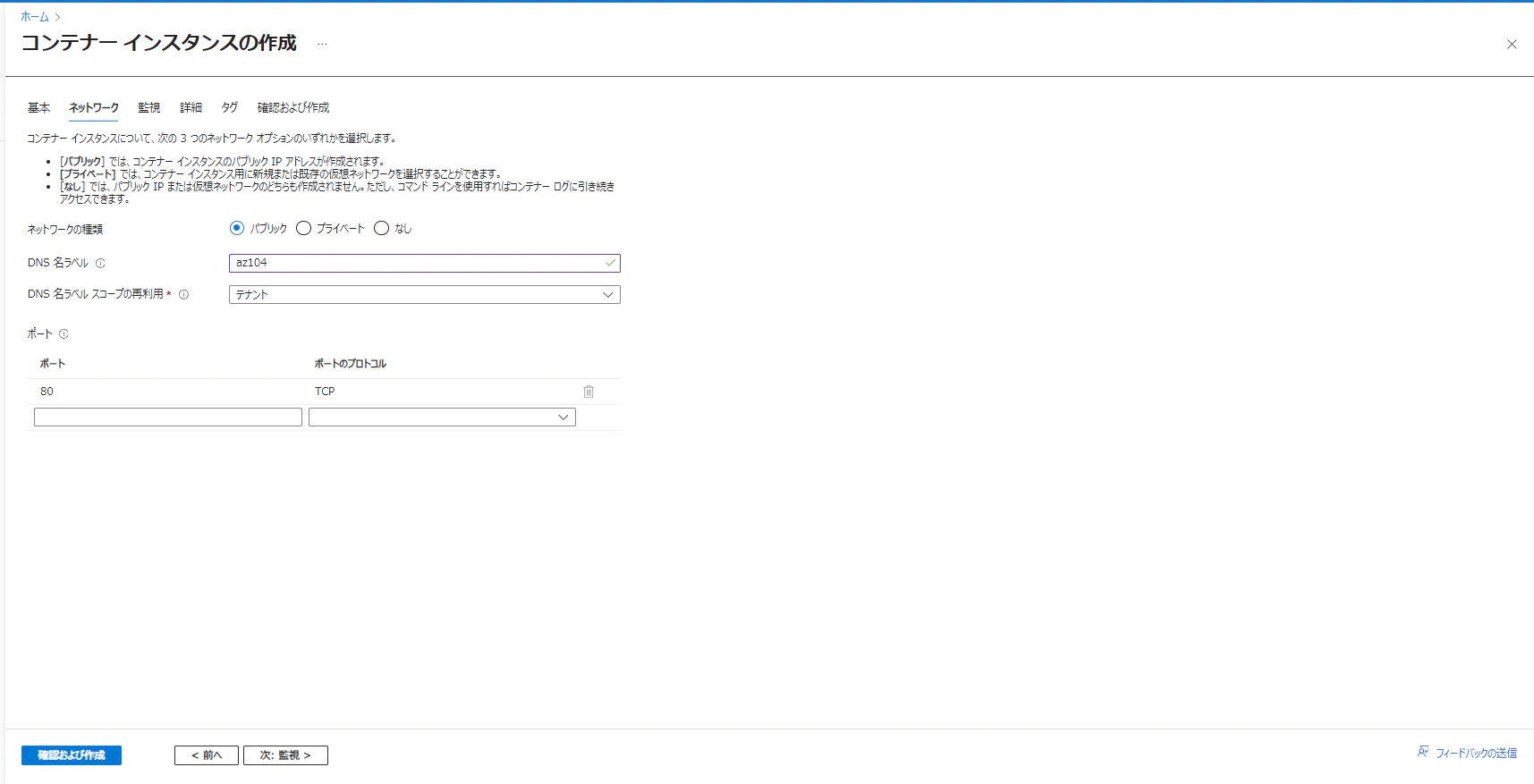Click the info icon beside ポート heading
This screenshot has width=1534, height=784.
(64, 334)
